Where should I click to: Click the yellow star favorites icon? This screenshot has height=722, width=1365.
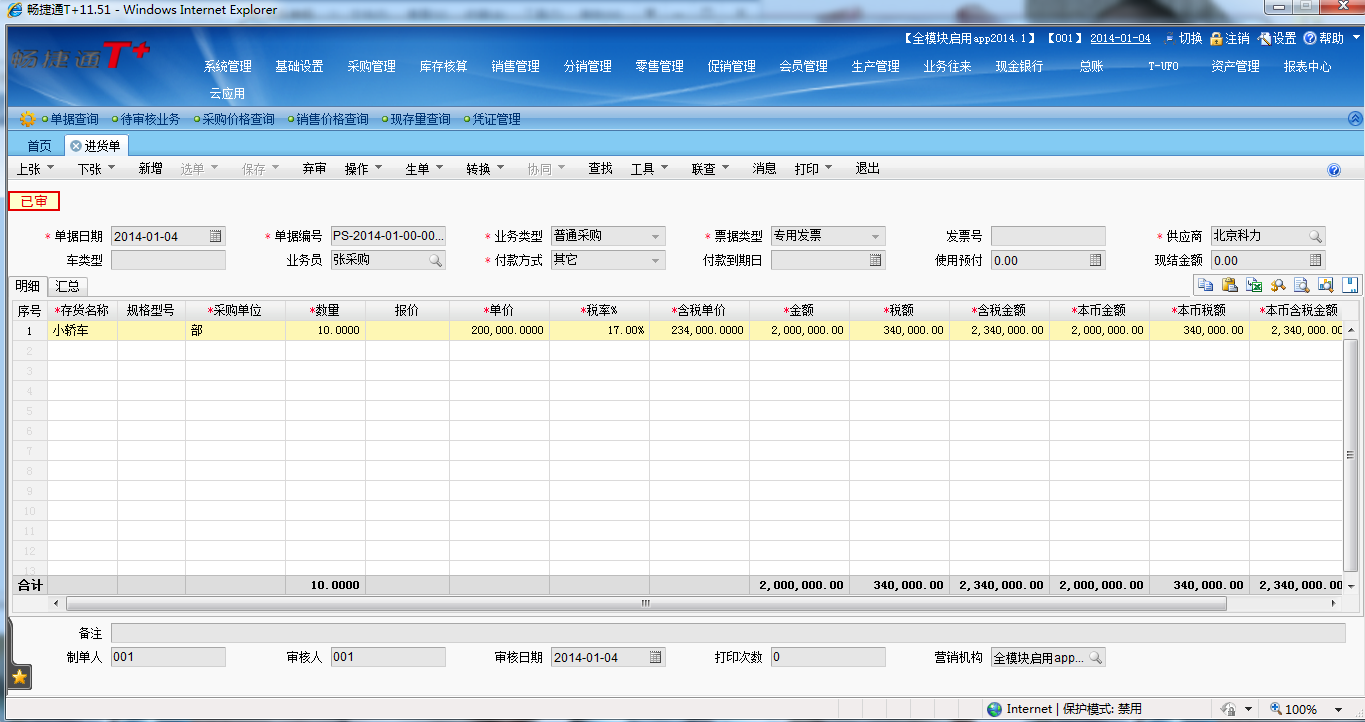pos(19,677)
